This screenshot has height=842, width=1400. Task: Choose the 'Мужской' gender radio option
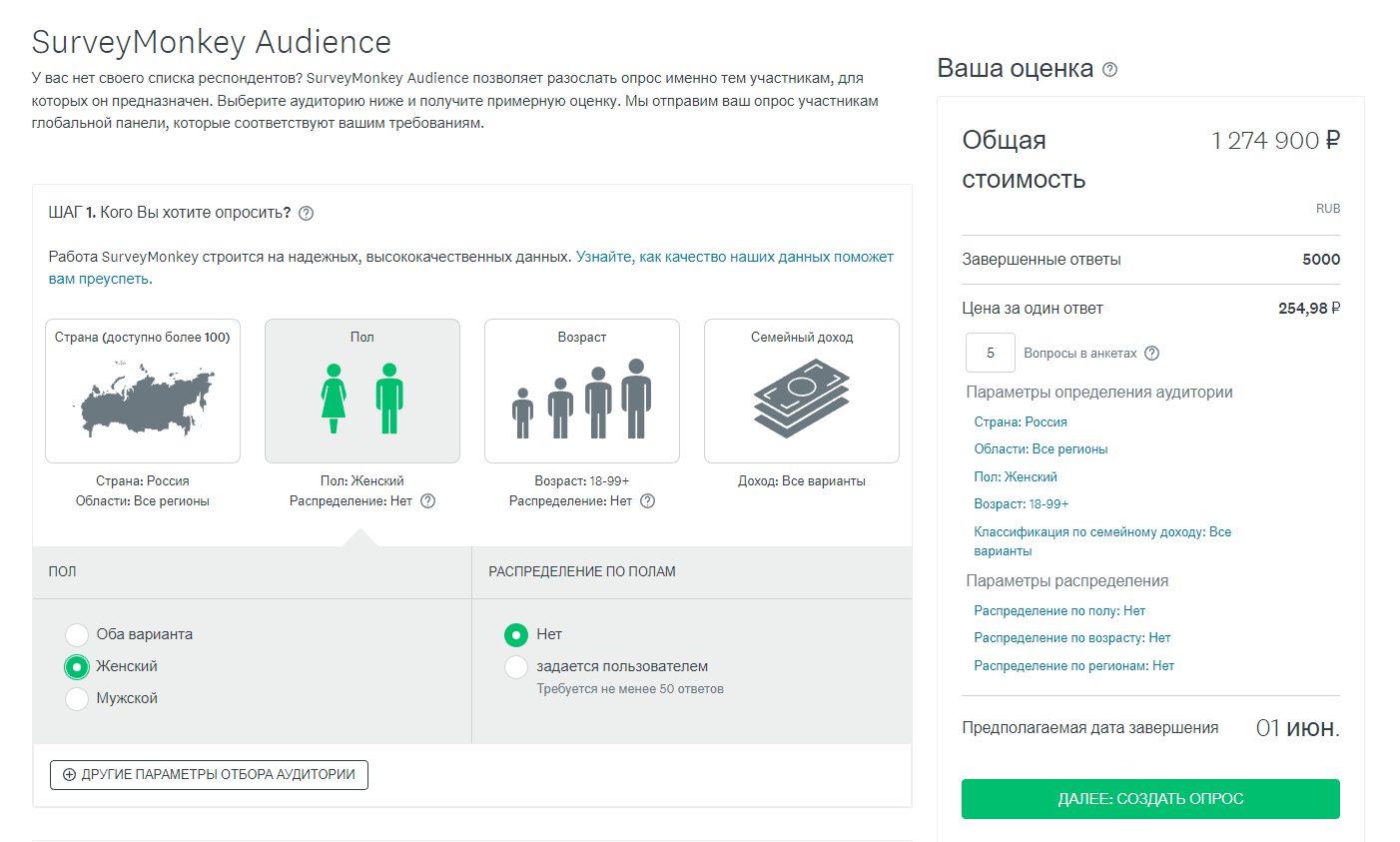pos(77,698)
